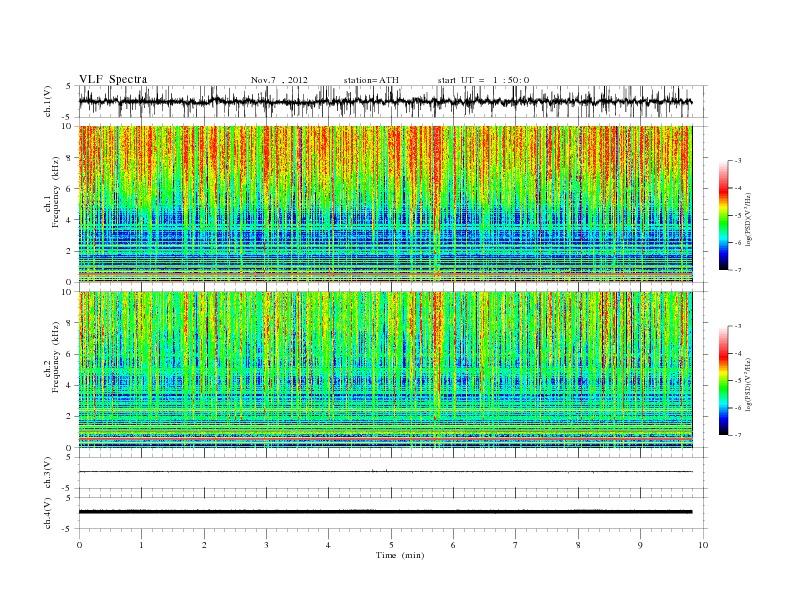
Task: Click the ch.3 voltage waveform trace
Action: point(385,472)
